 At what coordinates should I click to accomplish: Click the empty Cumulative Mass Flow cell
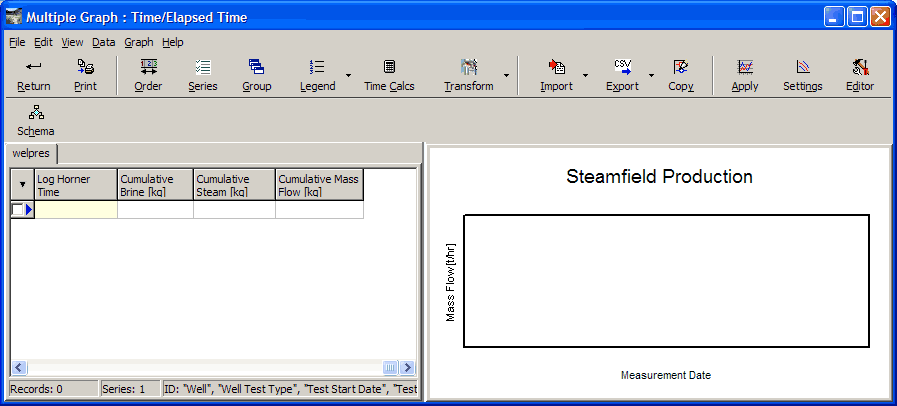point(319,209)
